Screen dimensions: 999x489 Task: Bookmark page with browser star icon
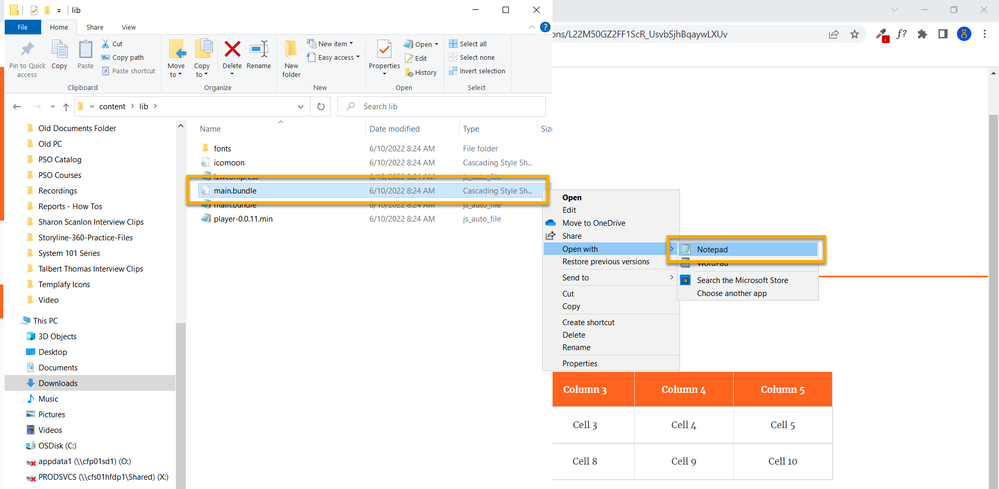pos(854,34)
